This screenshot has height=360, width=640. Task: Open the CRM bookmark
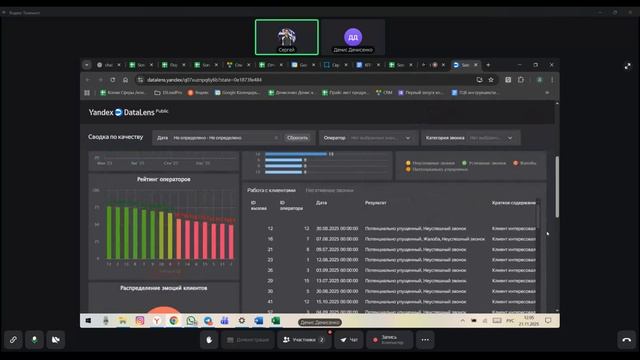tap(384, 93)
